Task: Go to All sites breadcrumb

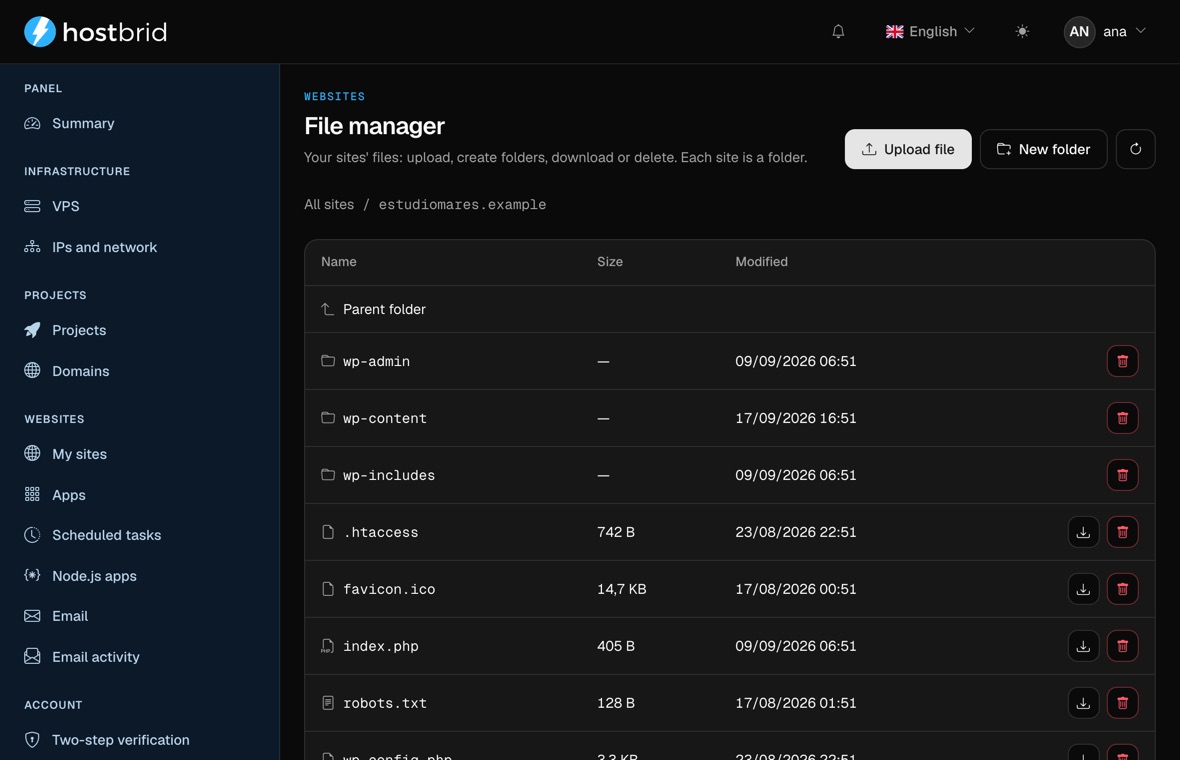Action: [329, 205]
